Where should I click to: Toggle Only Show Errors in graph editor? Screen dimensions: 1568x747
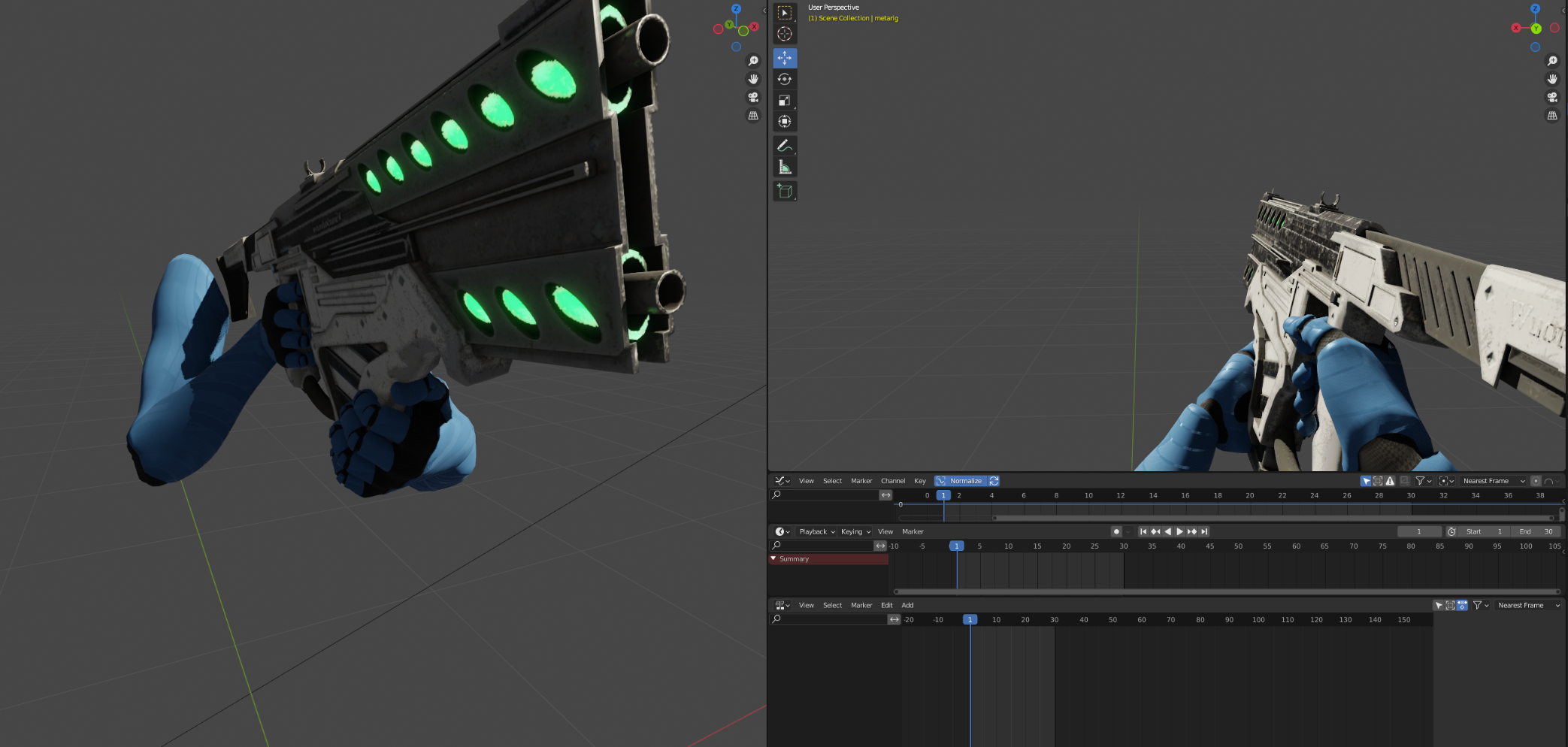point(1390,481)
